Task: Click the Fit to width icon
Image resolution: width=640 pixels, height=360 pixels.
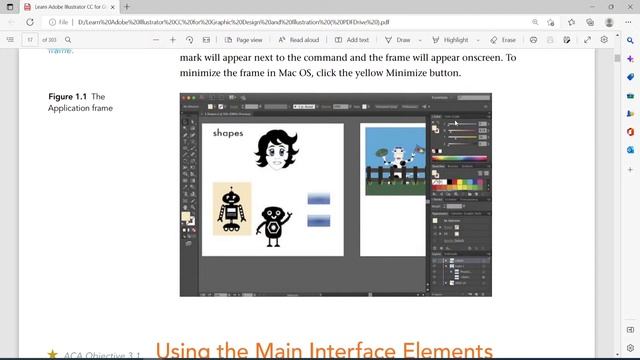Action: pos(206,40)
